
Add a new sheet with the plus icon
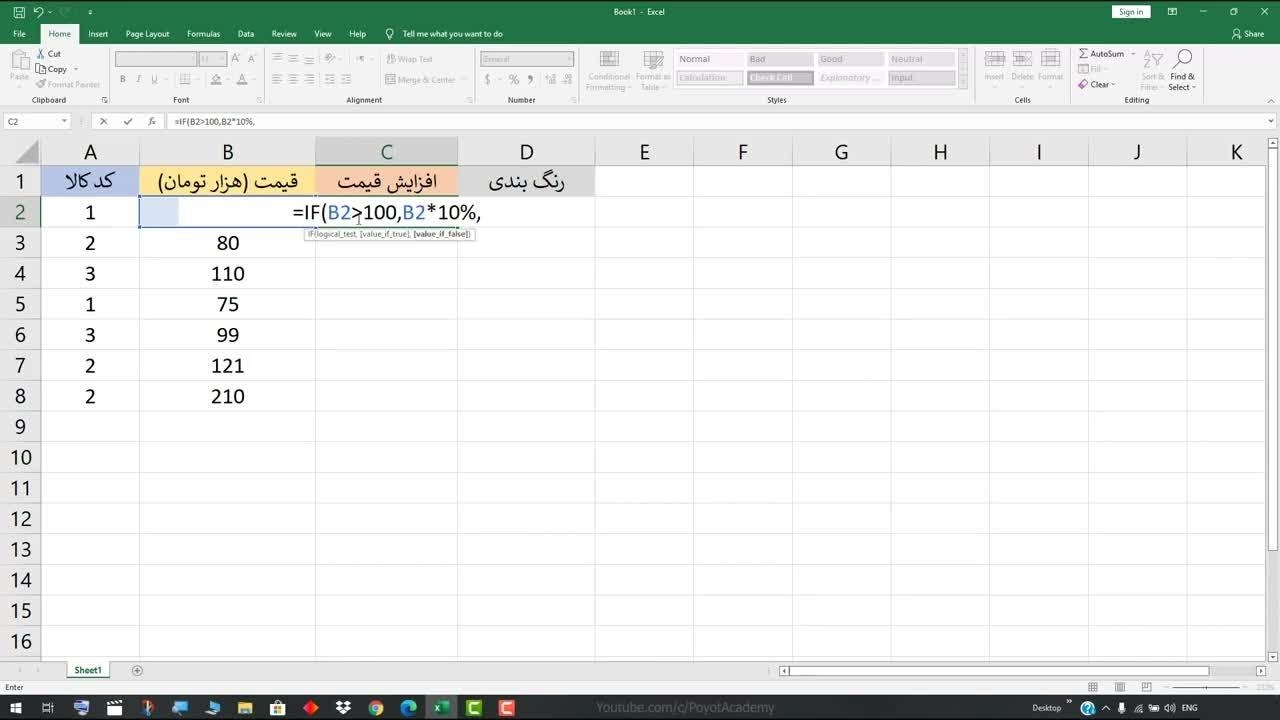(137, 670)
